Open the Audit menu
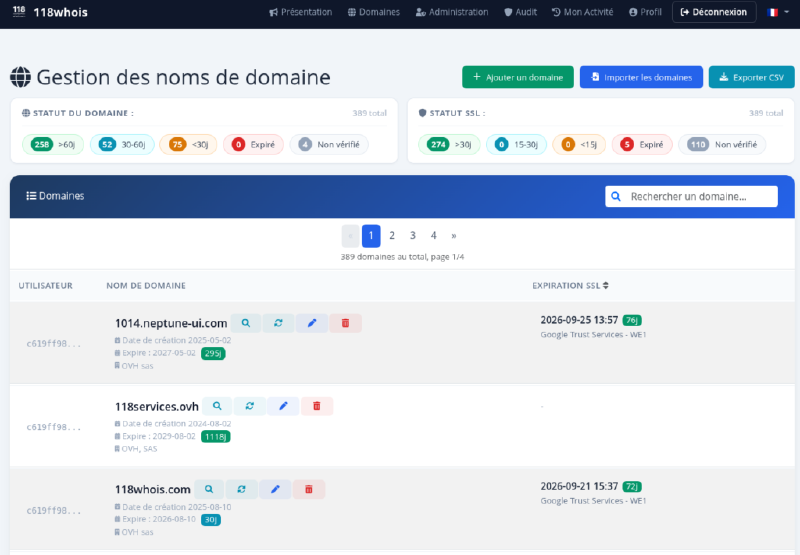The image size is (800, 555). click(x=520, y=12)
